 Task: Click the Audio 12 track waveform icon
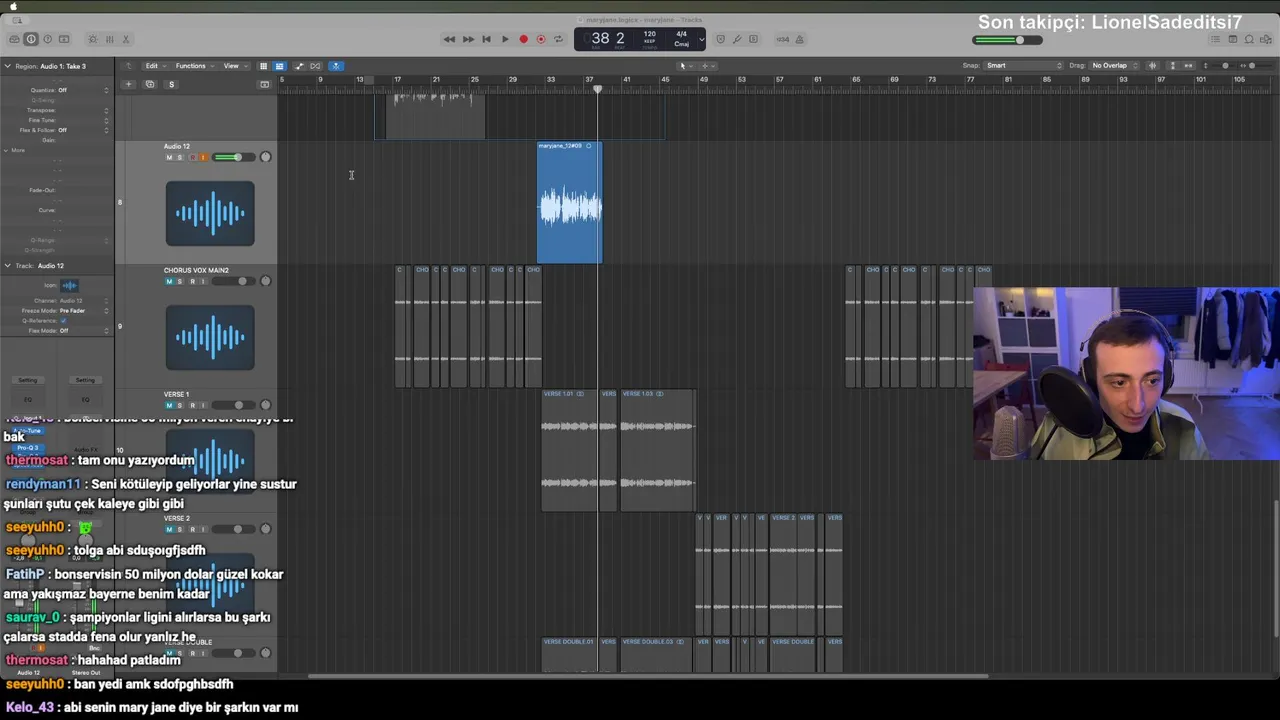[210, 213]
